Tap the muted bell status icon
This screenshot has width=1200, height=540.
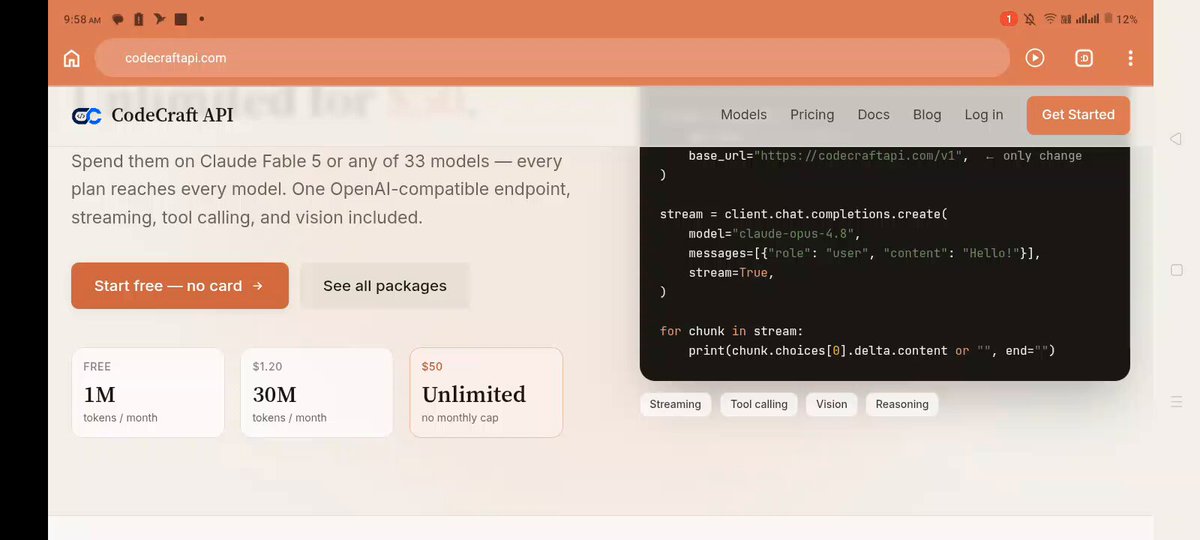(1030, 19)
